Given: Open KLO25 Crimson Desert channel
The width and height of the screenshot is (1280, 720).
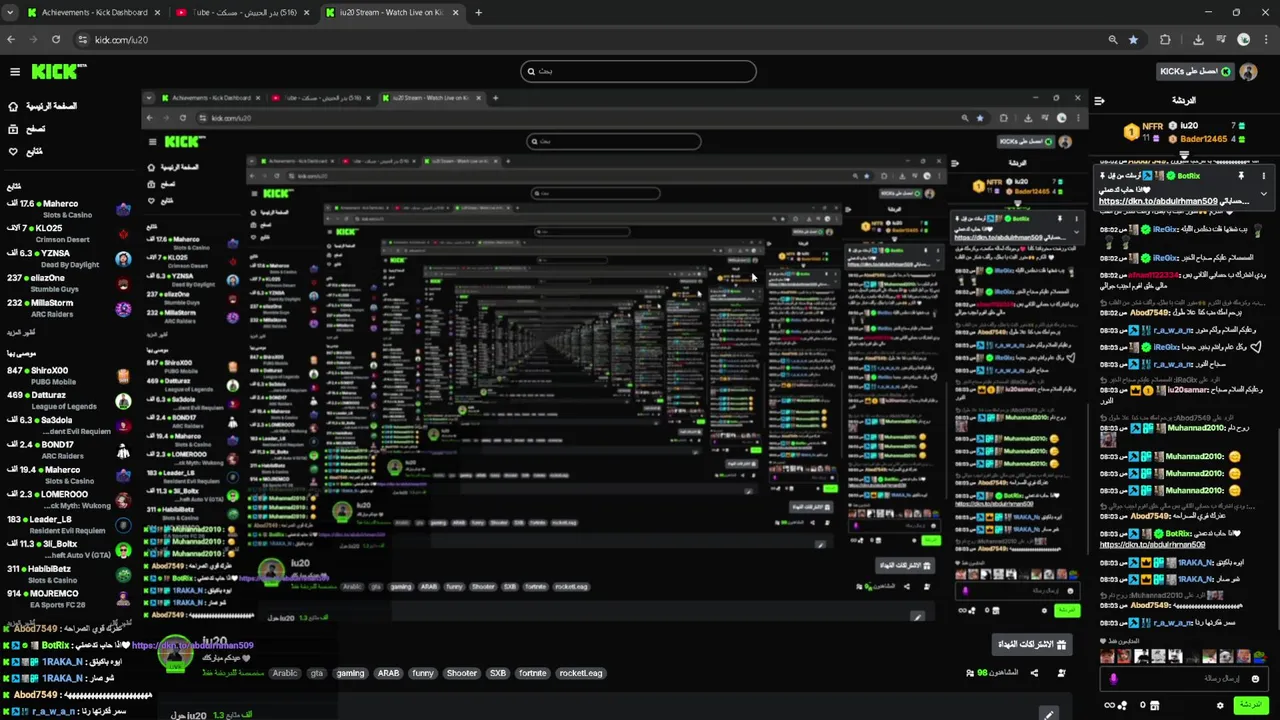Looking at the screenshot, I should pyautogui.click(x=68, y=233).
